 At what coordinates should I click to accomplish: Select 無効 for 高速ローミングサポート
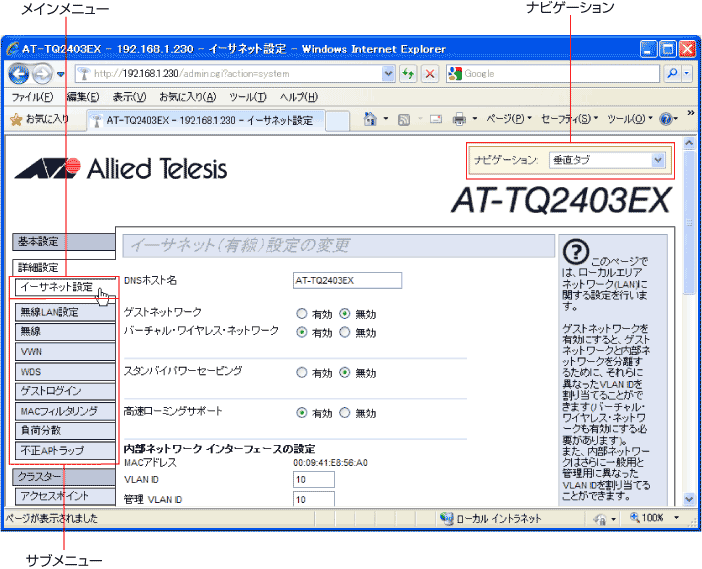344,413
